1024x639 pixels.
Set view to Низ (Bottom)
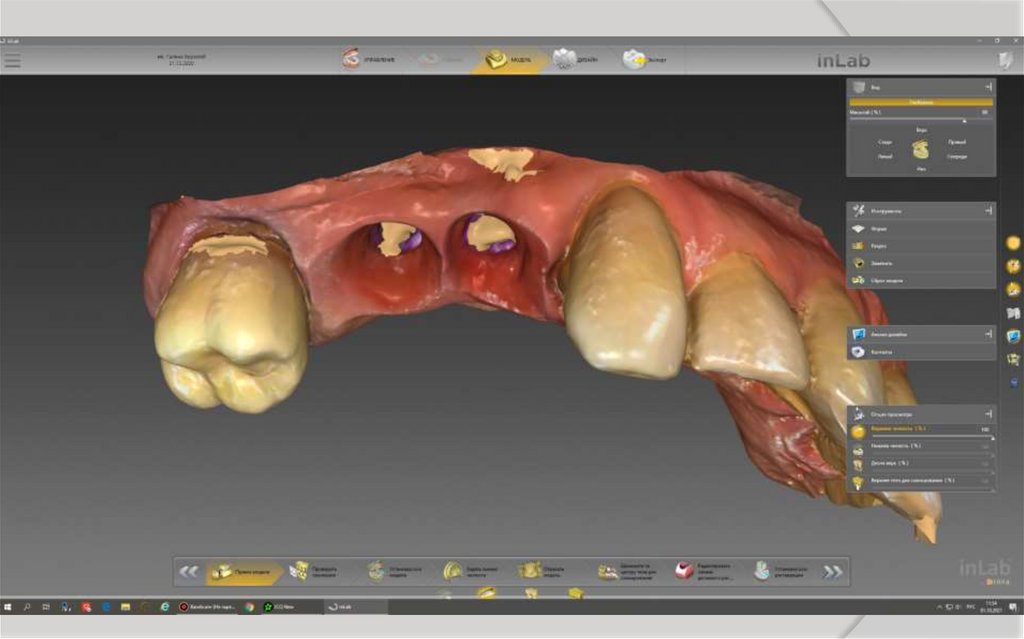tap(921, 169)
